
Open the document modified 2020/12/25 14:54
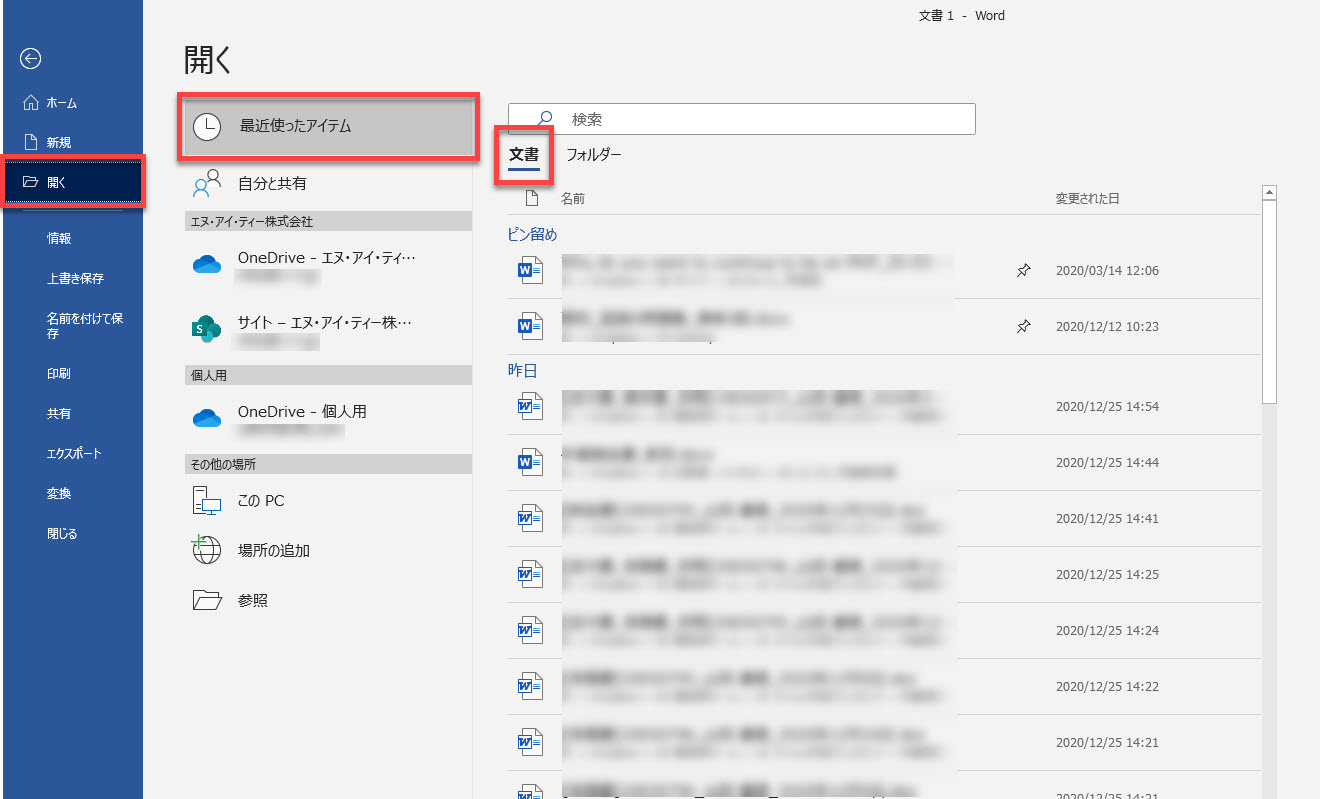750,406
